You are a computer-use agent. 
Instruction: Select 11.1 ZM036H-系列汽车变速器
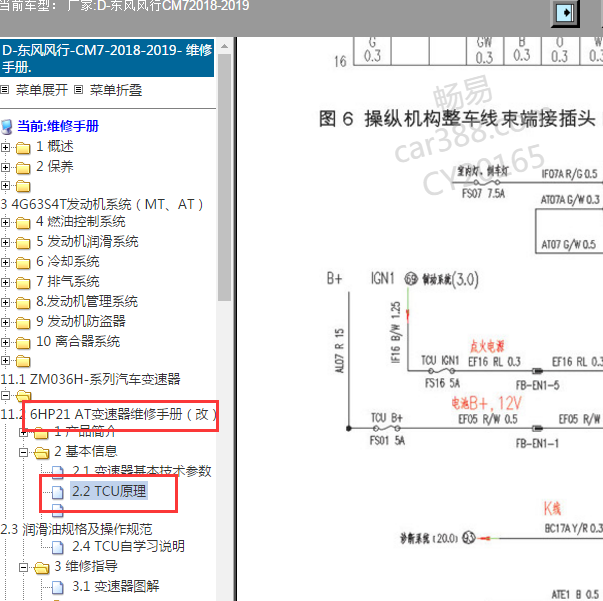[90, 379]
